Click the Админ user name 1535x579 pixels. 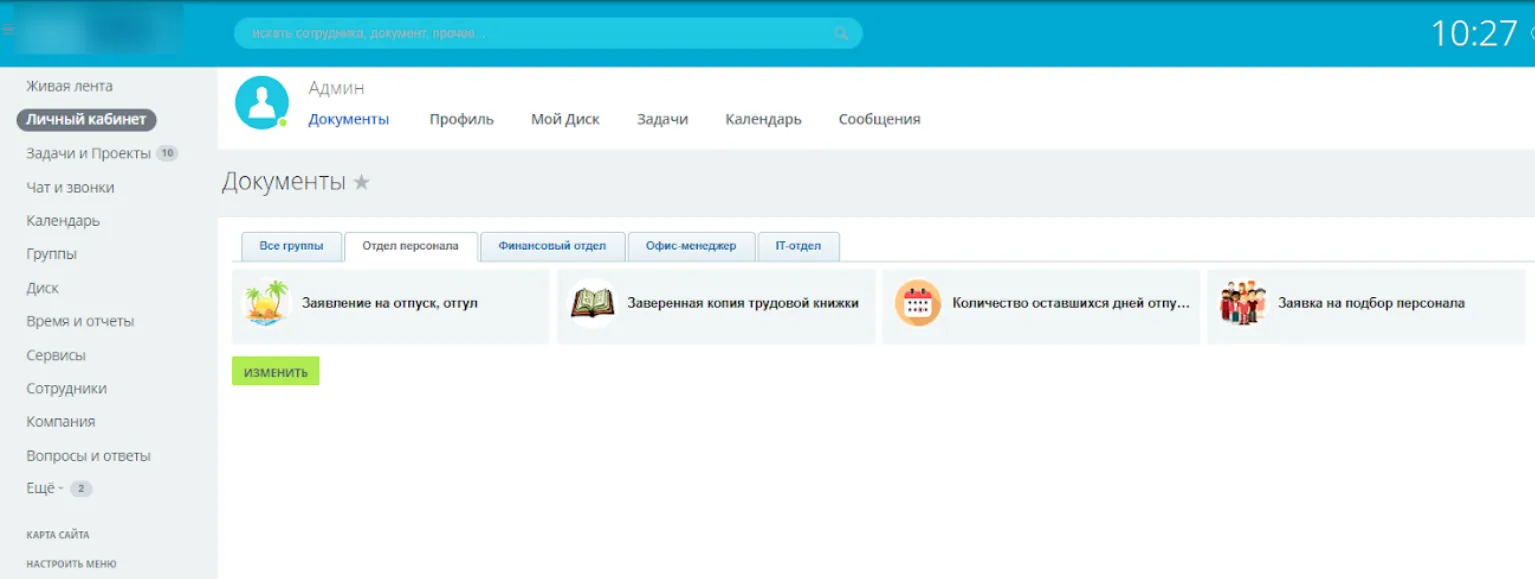336,88
